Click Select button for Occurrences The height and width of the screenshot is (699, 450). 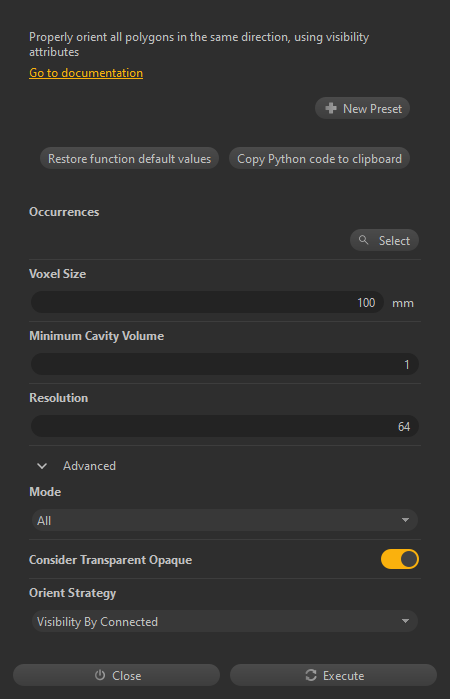[x=384, y=240]
